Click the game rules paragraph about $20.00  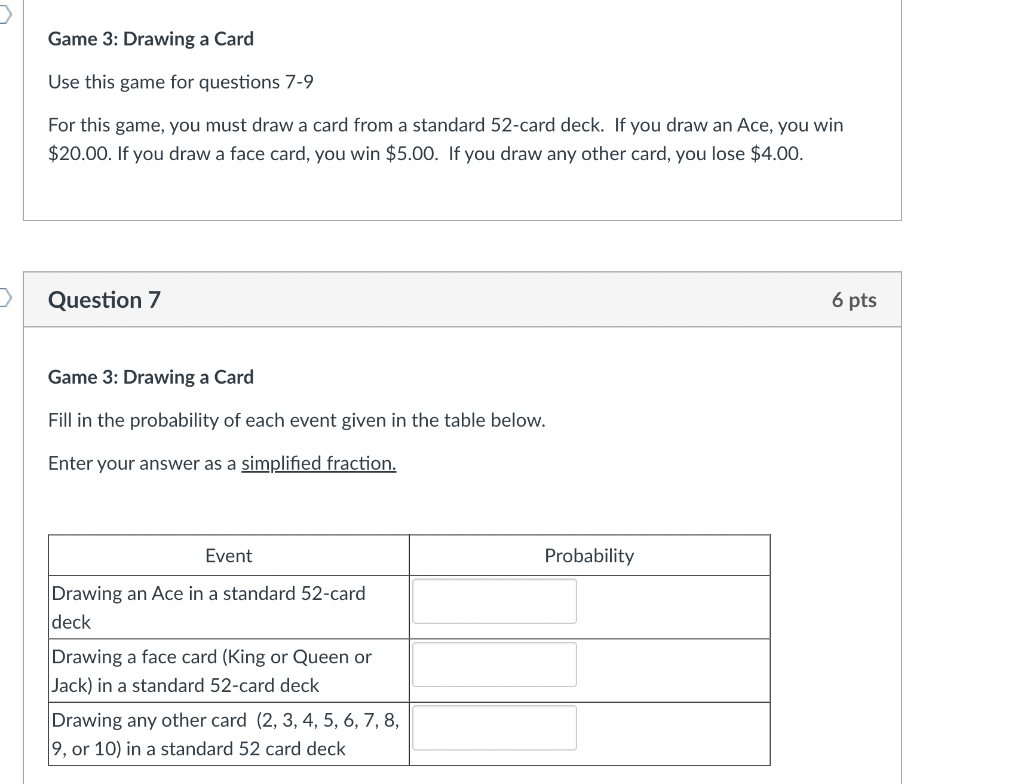[x=445, y=138]
